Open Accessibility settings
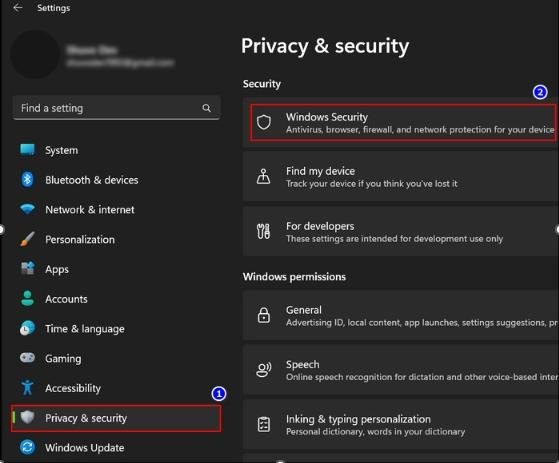This screenshot has height=463, width=559. (117, 388)
